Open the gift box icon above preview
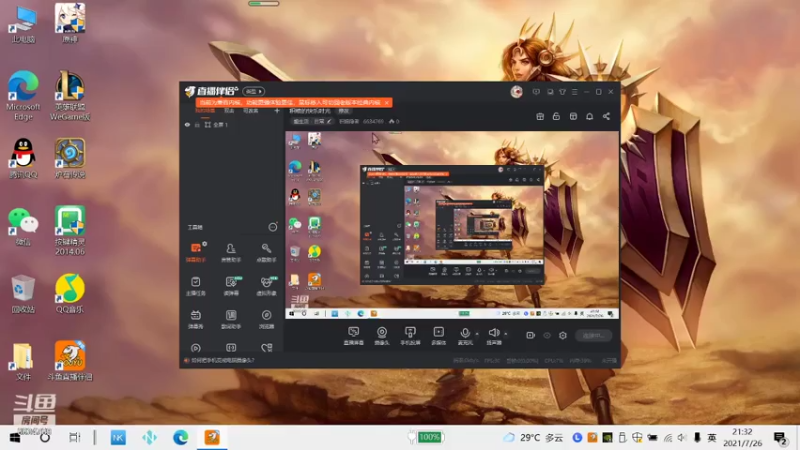The height and width of the screenshot is (450, 800). coord(540,116)
